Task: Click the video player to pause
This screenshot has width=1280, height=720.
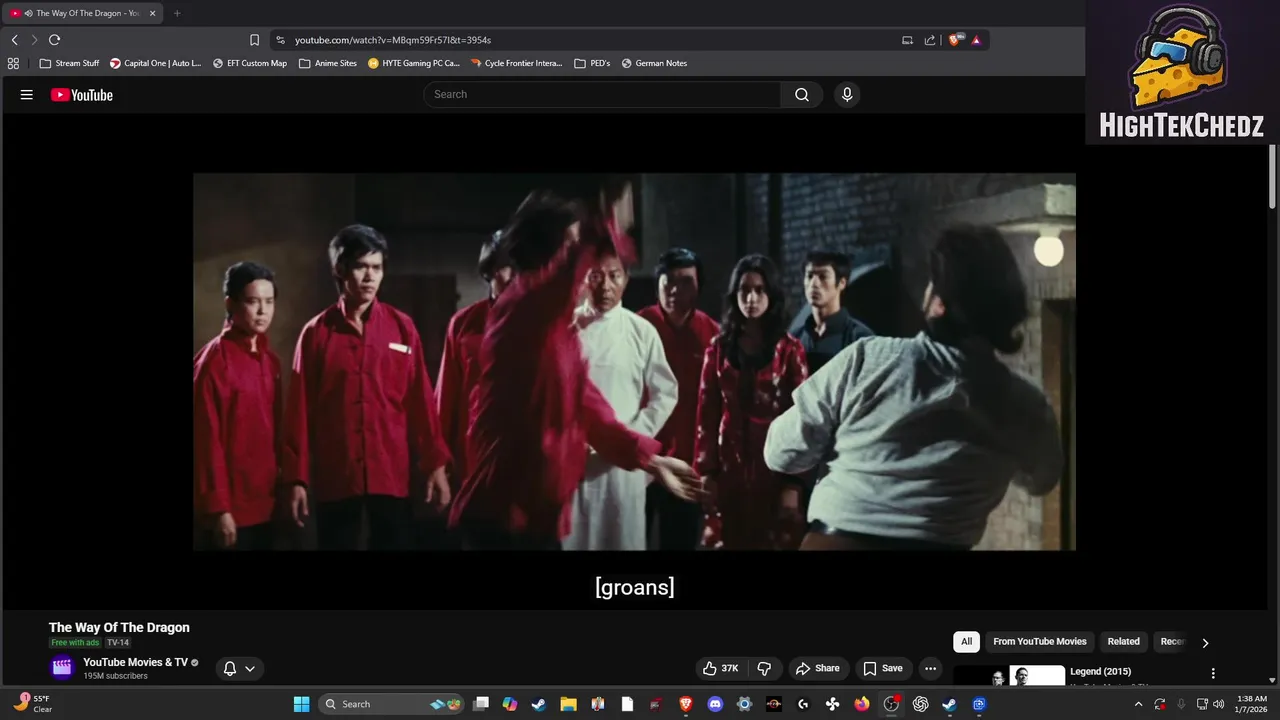Action: [634, 362]
